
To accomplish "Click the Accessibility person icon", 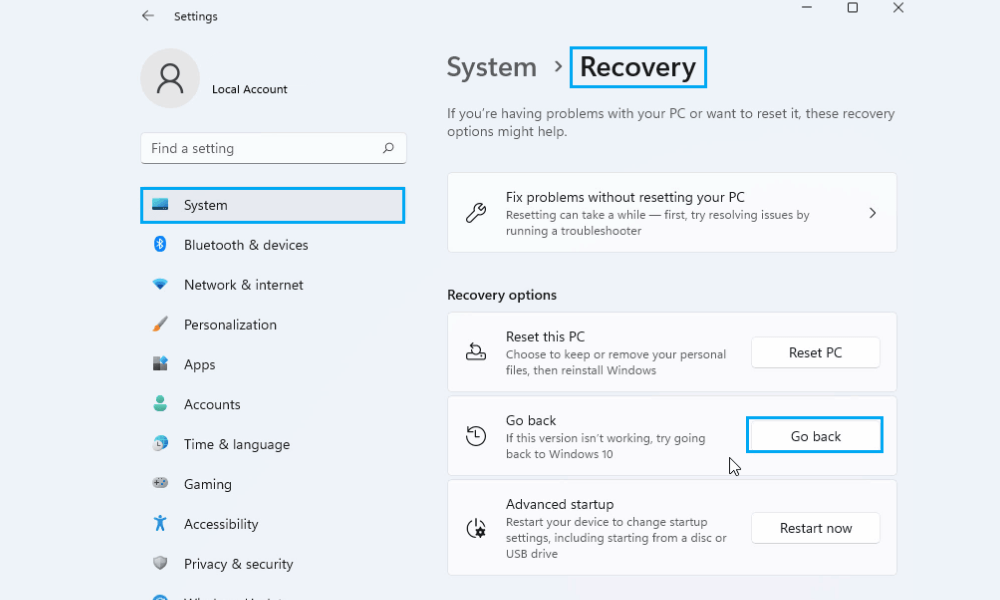I will 160,524.
